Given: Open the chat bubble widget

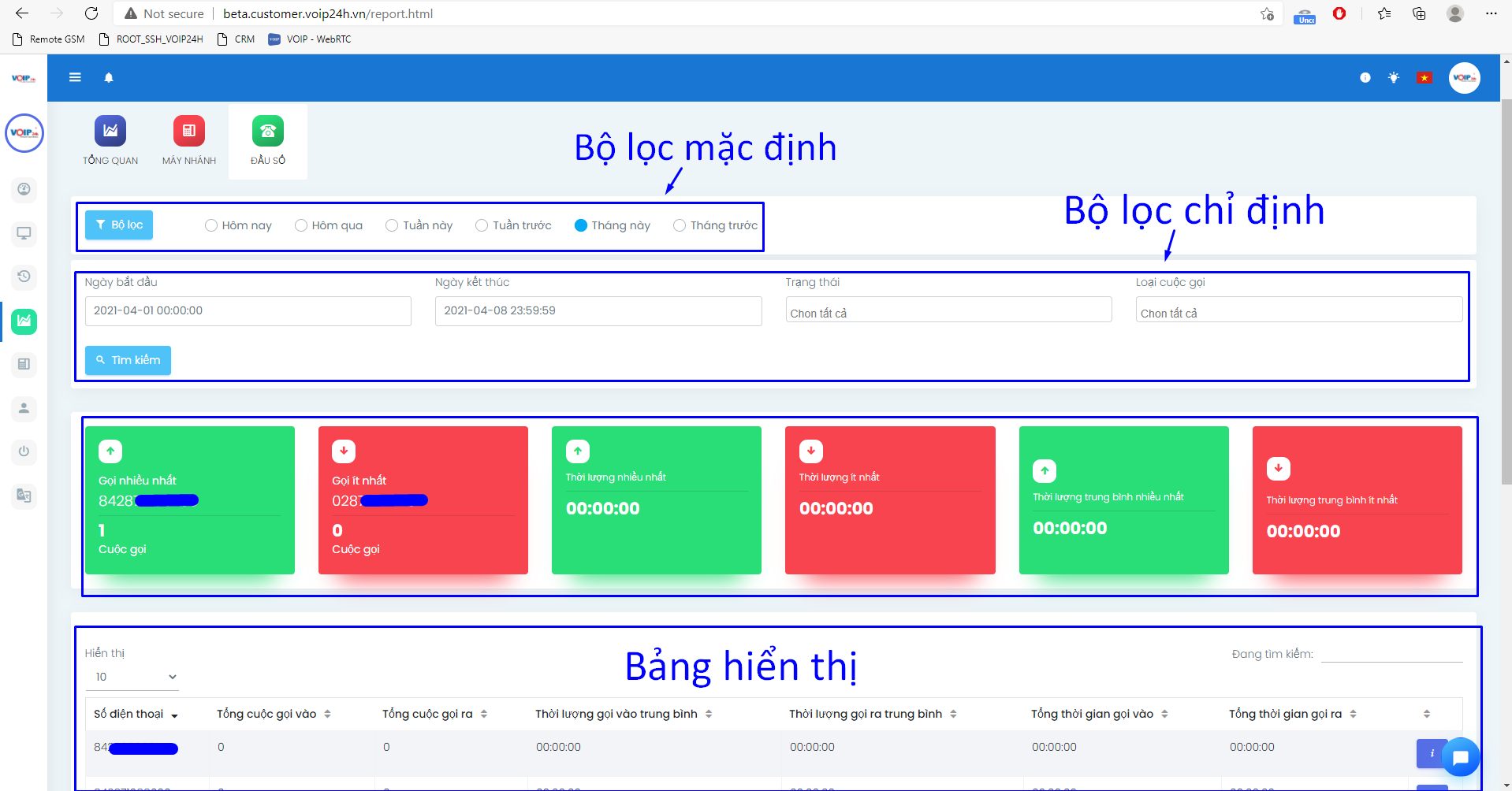Looking at the screenshot, I should tap(1460, 757).
